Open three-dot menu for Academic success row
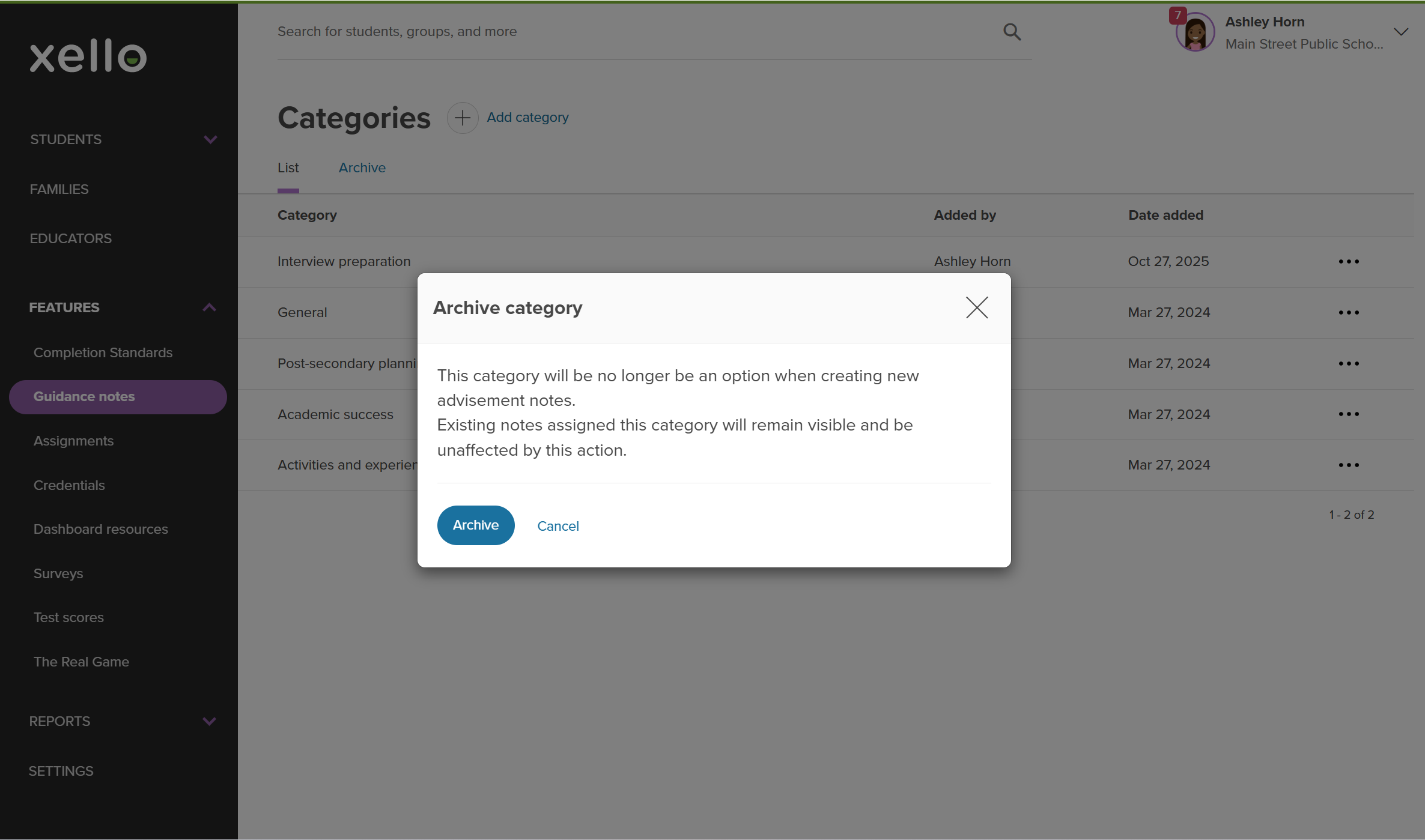The height and width of the screenshot is (840, 1425). click(1349, 414)
